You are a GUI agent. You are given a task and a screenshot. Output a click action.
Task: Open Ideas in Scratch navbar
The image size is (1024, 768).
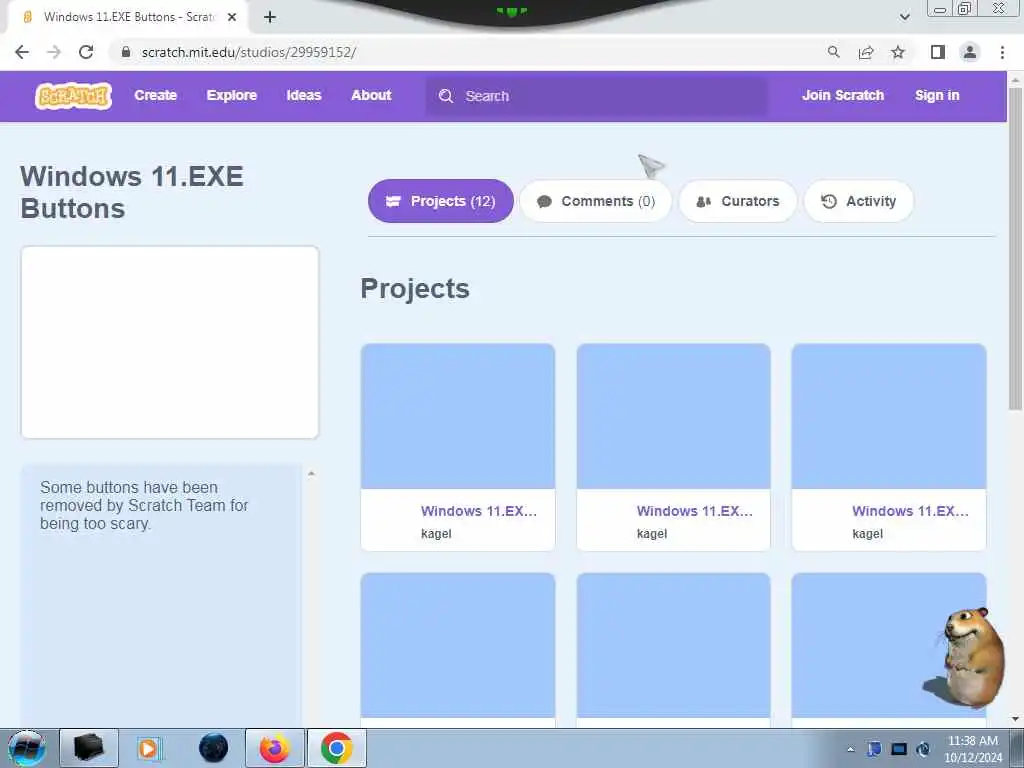[x=304, y=95]
